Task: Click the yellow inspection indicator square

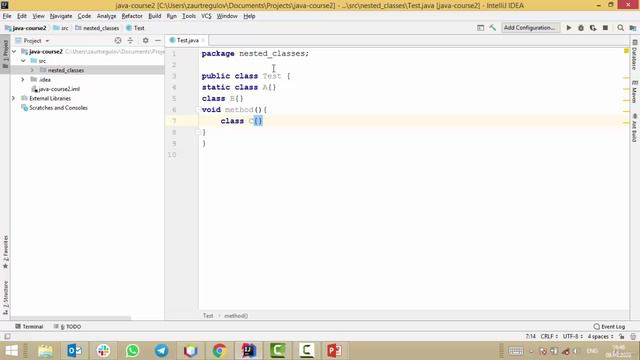Action: pos(626,51)
